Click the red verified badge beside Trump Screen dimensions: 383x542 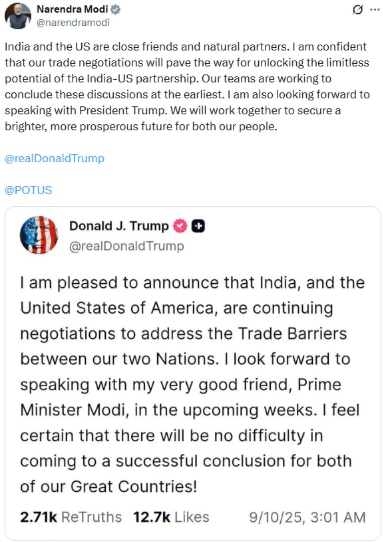[x=180, y=226]
